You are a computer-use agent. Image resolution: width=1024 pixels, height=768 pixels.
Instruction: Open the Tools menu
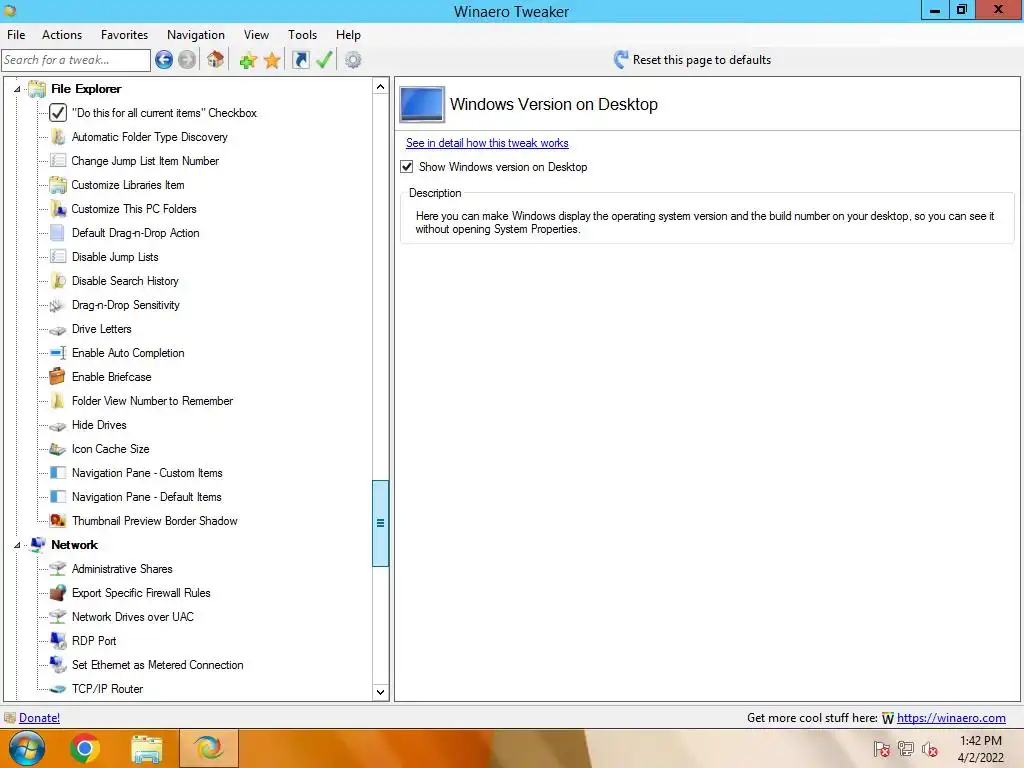(x=302, y=35)
